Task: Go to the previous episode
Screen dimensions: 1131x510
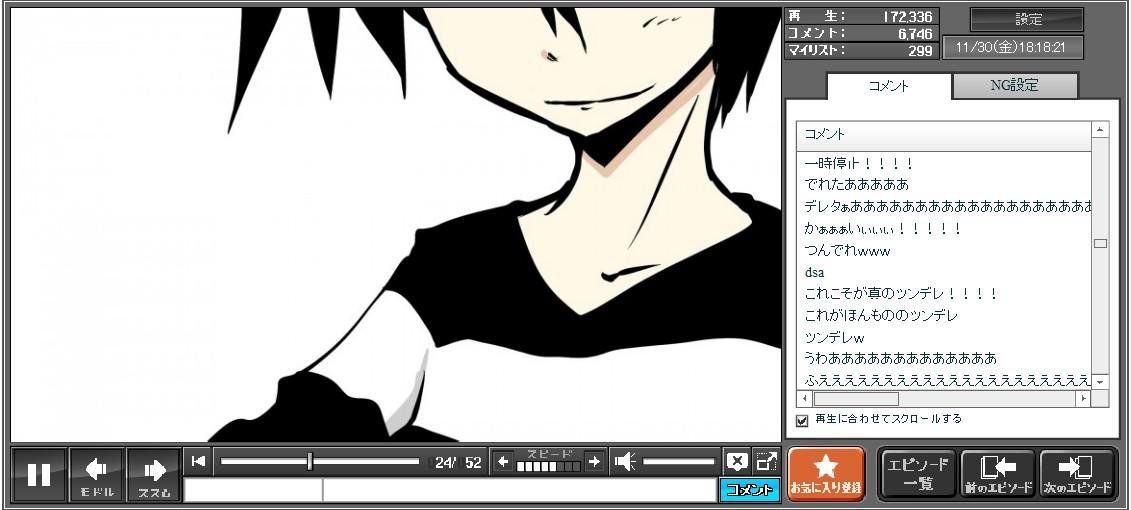Action: [997, 474]
